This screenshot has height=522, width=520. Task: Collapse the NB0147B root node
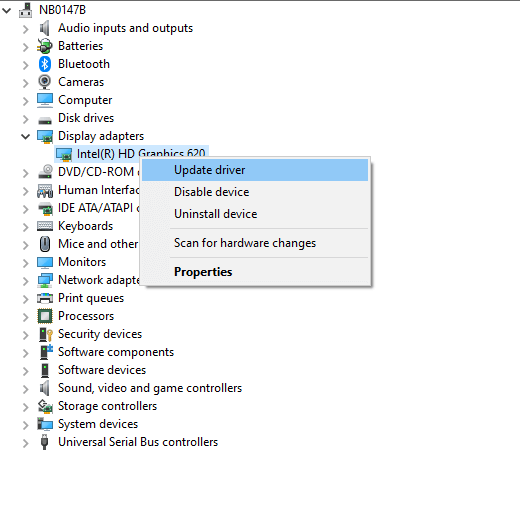6,11
